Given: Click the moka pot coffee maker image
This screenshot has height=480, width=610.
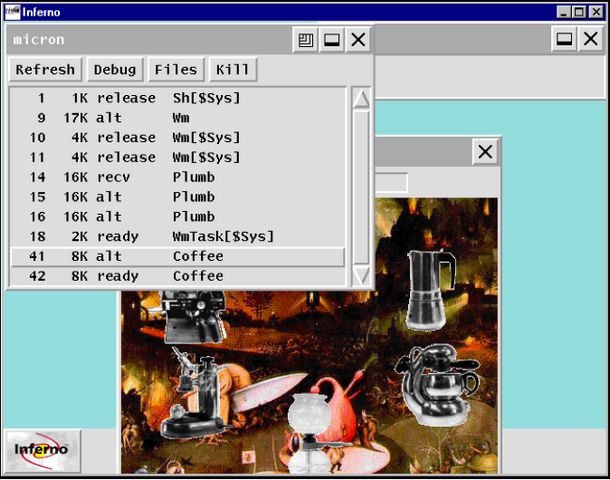Looking at the screenshot, I should [x=430, y=290].
